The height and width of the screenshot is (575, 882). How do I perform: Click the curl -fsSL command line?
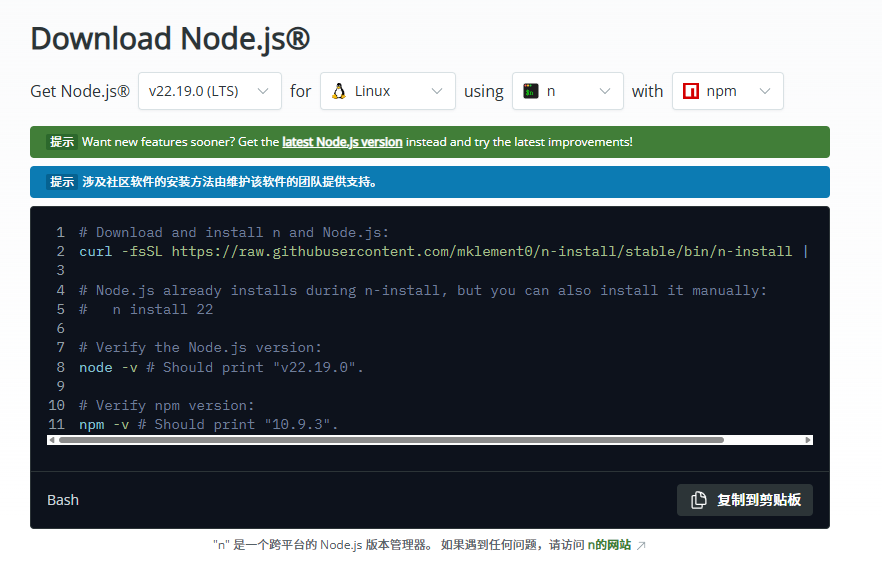coord(443,251)
